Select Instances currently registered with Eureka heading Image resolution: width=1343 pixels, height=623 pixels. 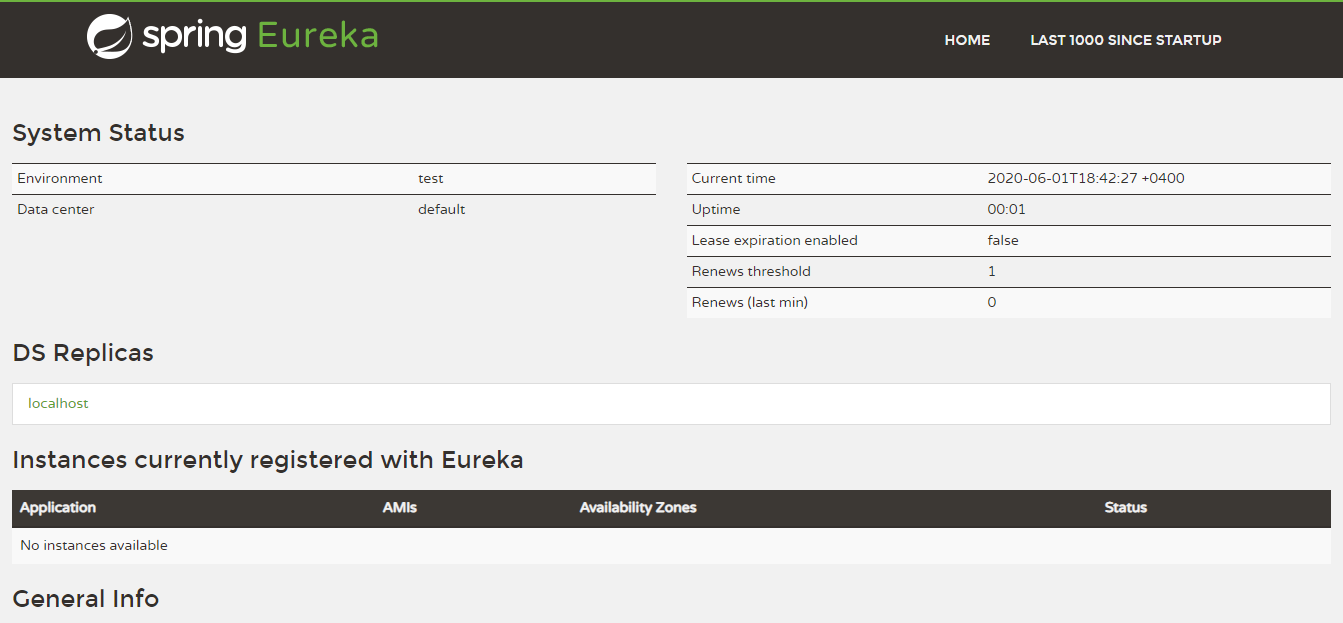coord(268,460)
